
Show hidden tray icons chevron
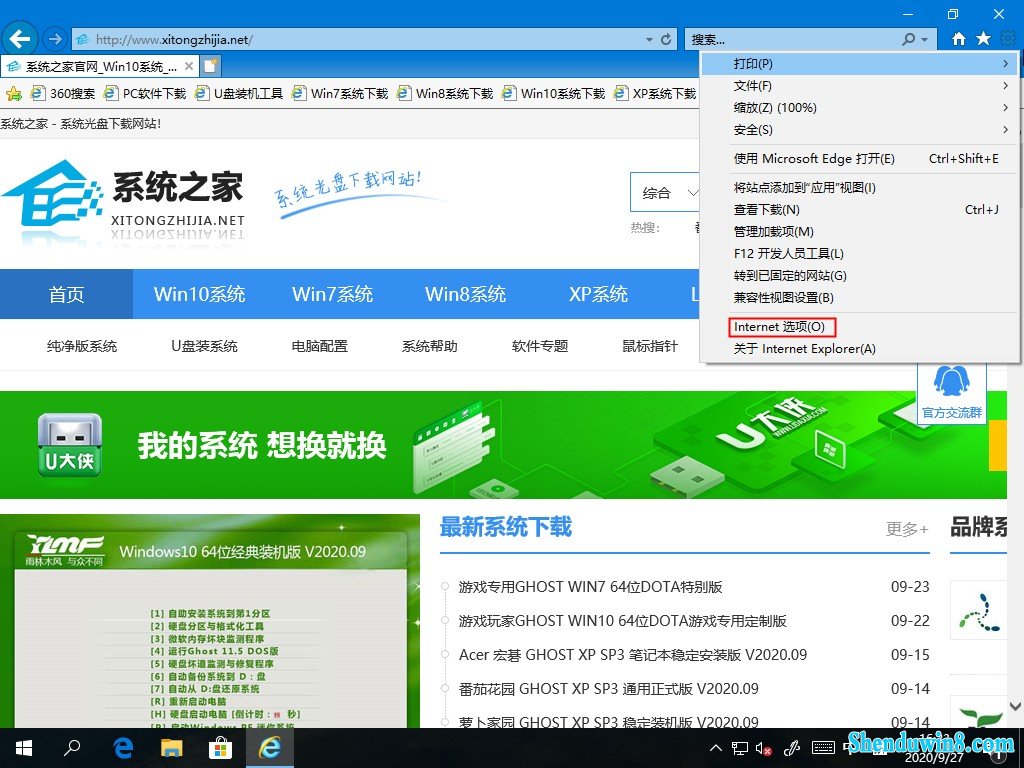pyautogui.click(x=716, y=748)
